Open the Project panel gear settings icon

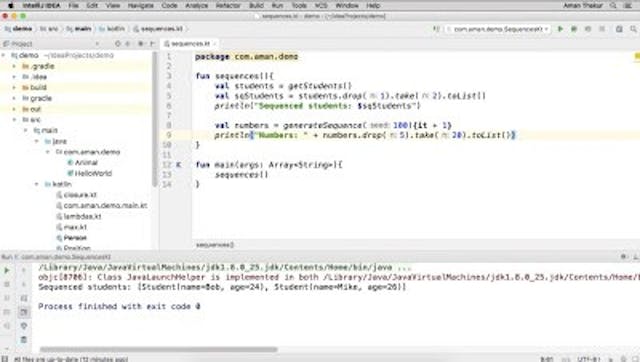point(140,44)
